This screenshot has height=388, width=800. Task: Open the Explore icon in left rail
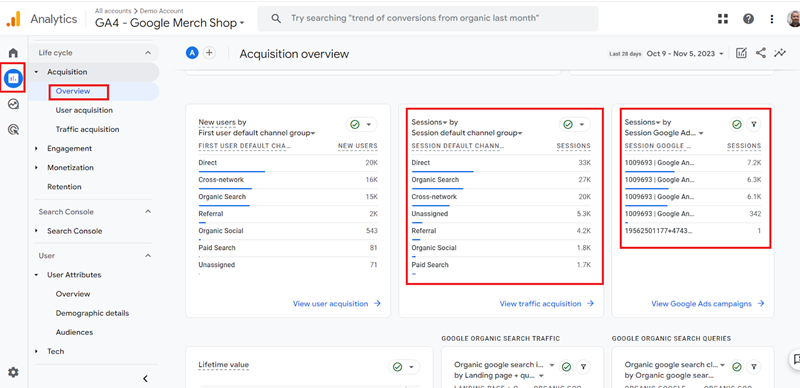click(x=13, y=104)
